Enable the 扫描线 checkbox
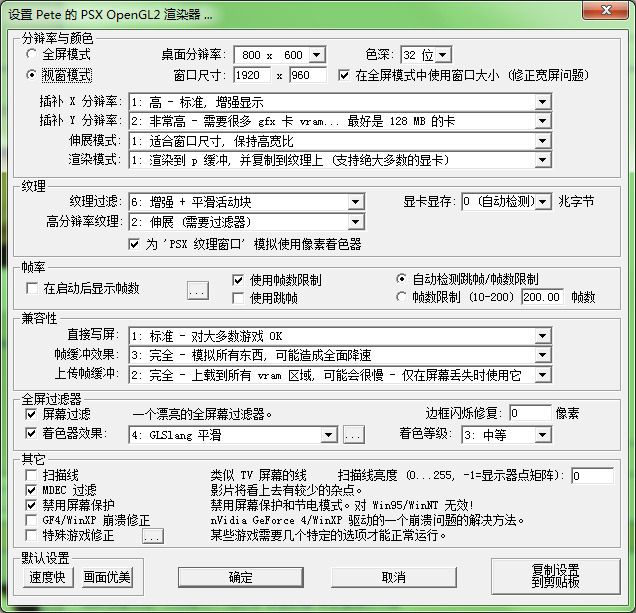This screenshot has height=613, width=636. pos(31,475)
